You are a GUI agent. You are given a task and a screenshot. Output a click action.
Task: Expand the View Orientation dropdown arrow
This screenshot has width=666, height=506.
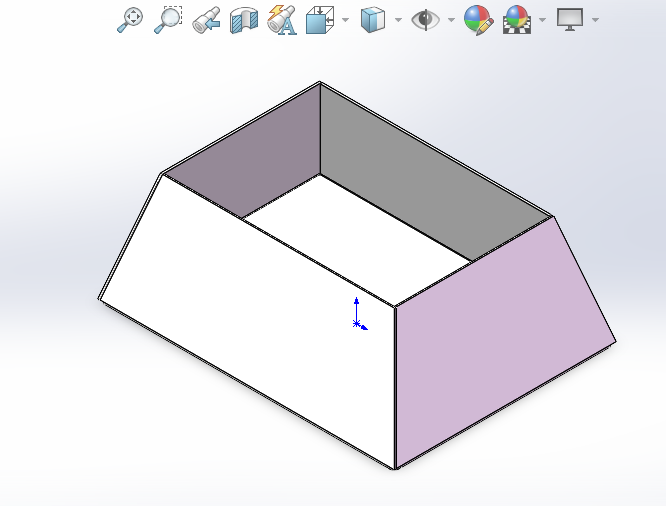click(x=345, y=20)
